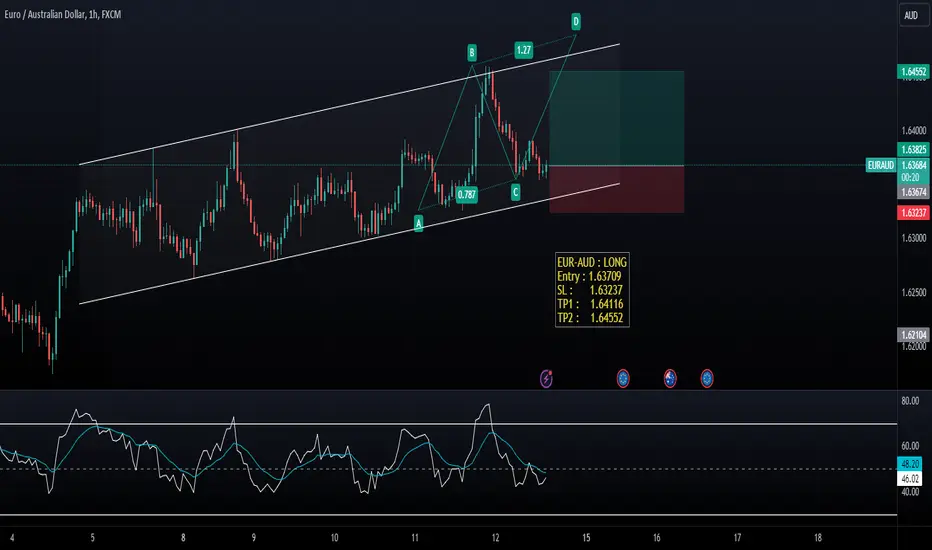Select the SL : 1.63237 text line
This screenshot has height=550, width=932.
pos(590,290)
